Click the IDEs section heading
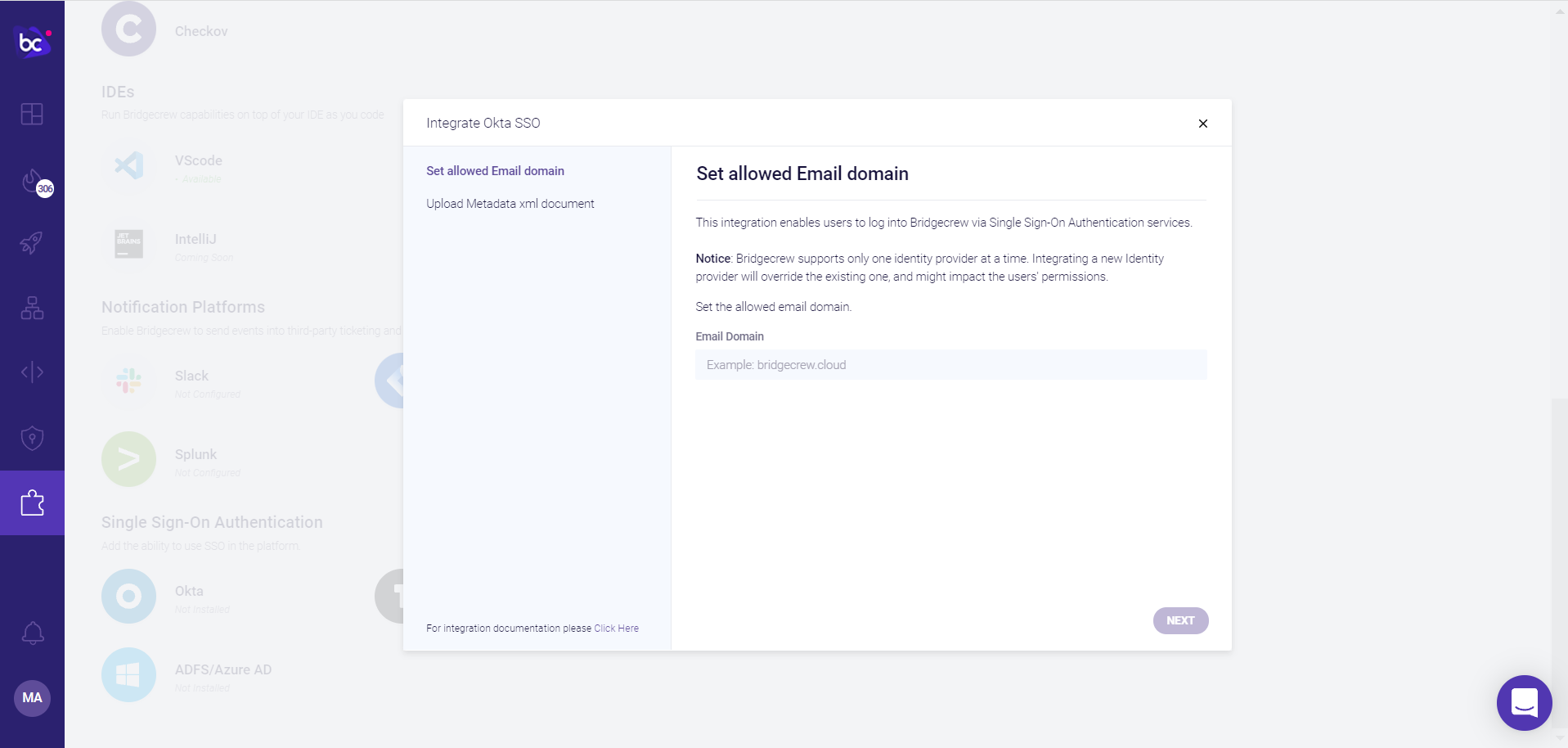Image resolution: width=1568 pixels, height=748 pixels. pyautogui.click(x=118, y=92)
